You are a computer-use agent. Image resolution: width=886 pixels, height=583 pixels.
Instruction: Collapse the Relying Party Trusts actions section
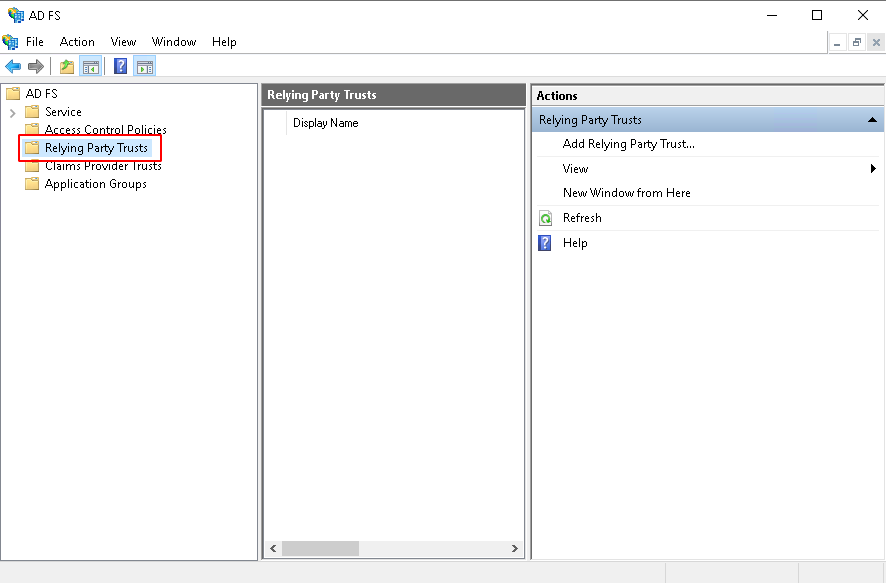pyautogui.click(x=872, y=120)
